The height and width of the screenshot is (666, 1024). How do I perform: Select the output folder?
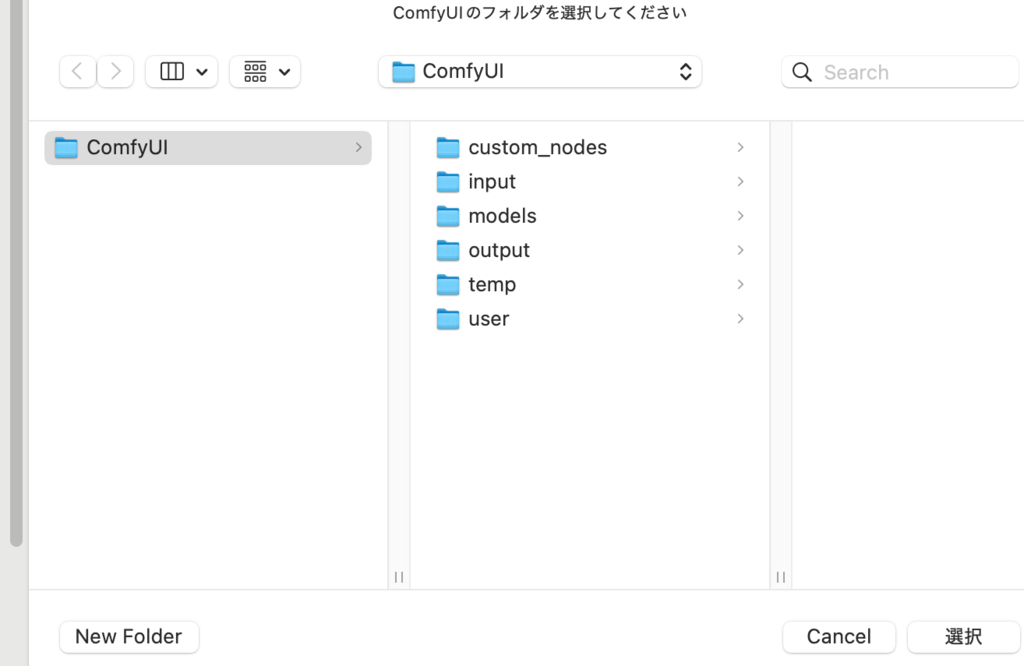click(590, 250)
